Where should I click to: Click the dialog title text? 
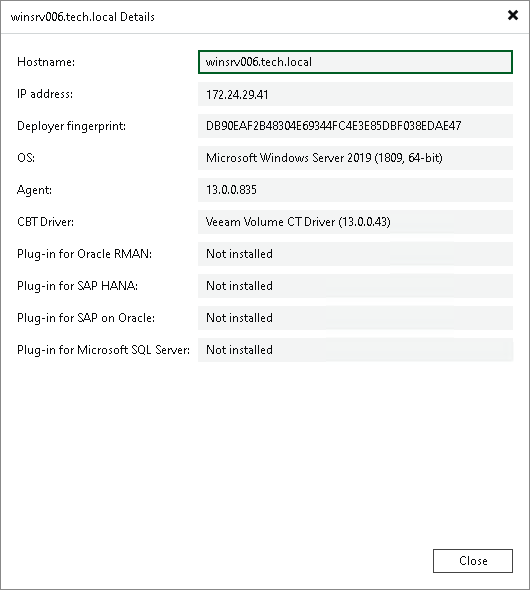pyautogui.click(x=83, y=17)
